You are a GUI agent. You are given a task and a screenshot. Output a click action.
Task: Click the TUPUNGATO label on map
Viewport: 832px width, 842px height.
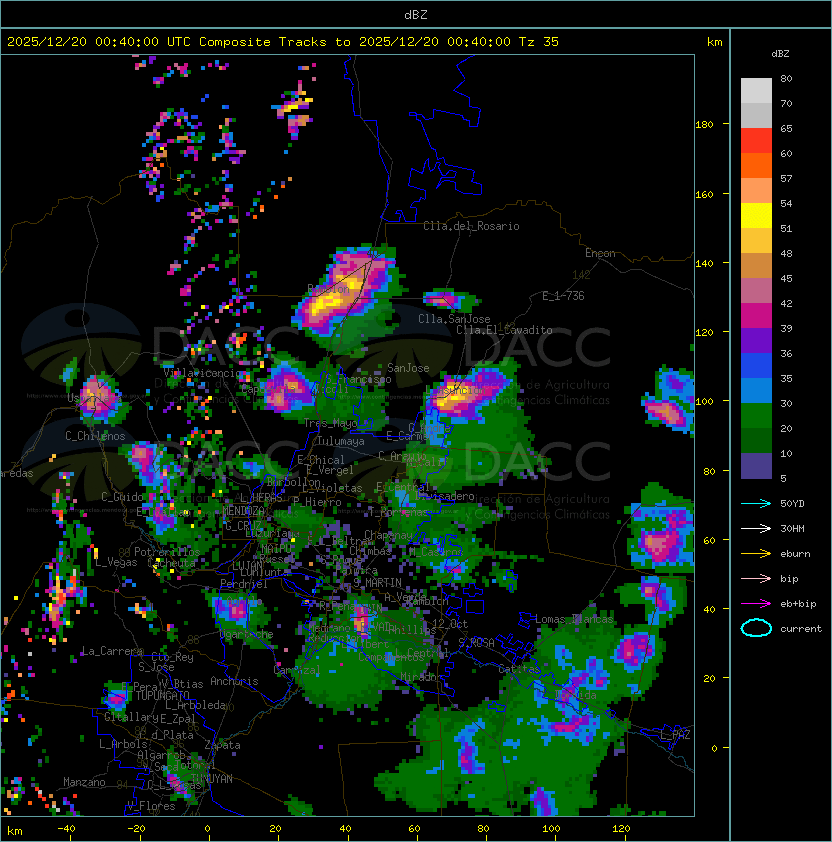pos(162,695)
